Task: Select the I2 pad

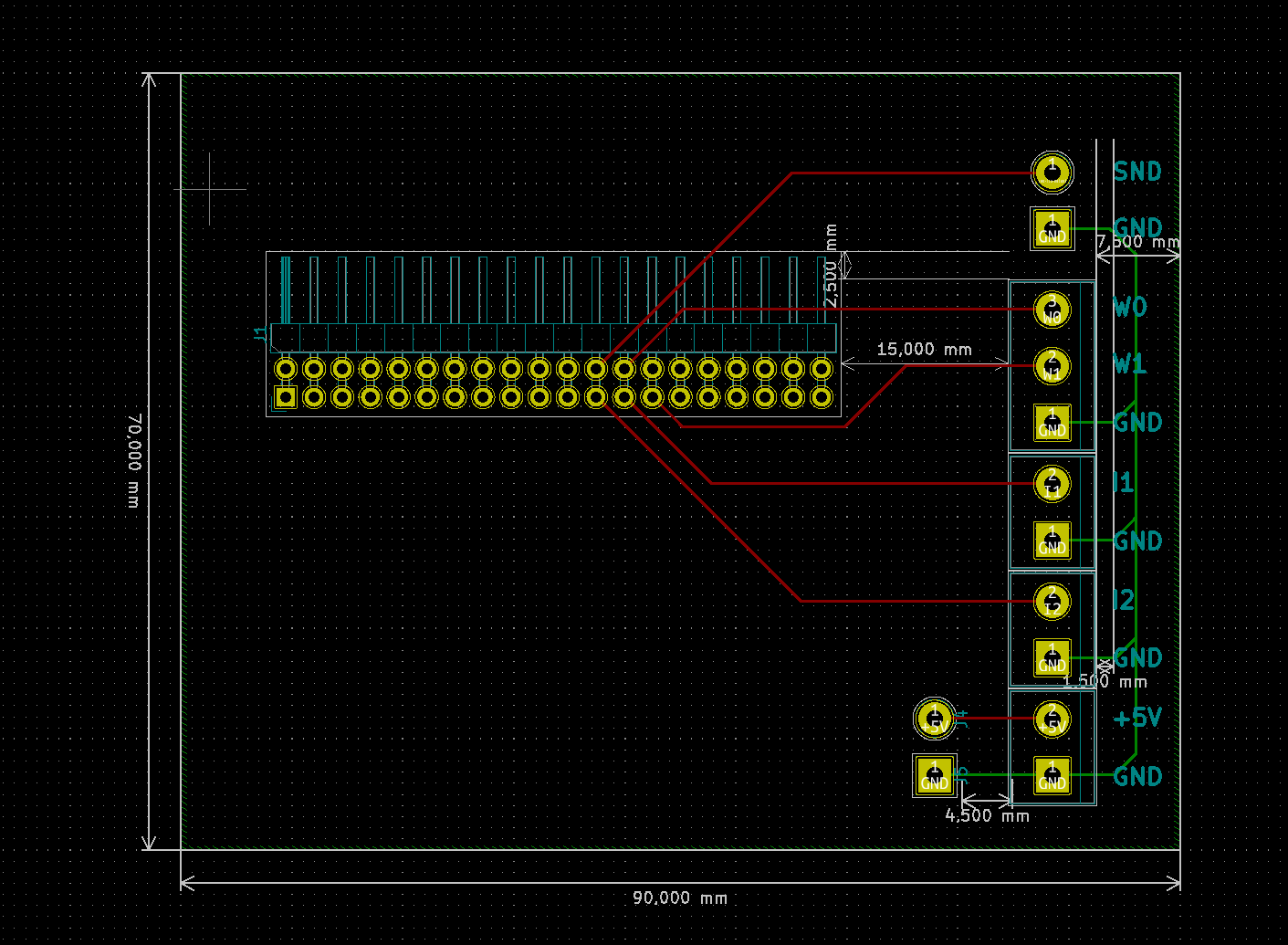Action: point(1052,601)
